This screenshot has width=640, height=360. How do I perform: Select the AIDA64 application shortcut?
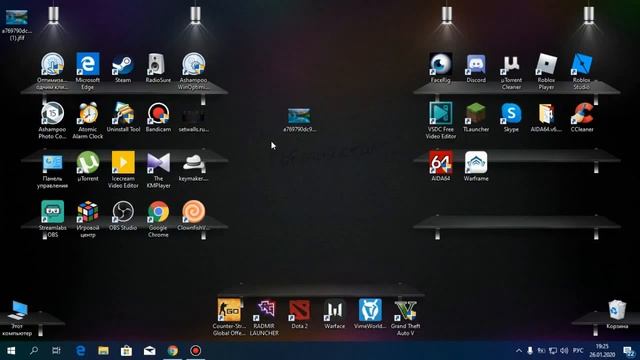[440, 166]
